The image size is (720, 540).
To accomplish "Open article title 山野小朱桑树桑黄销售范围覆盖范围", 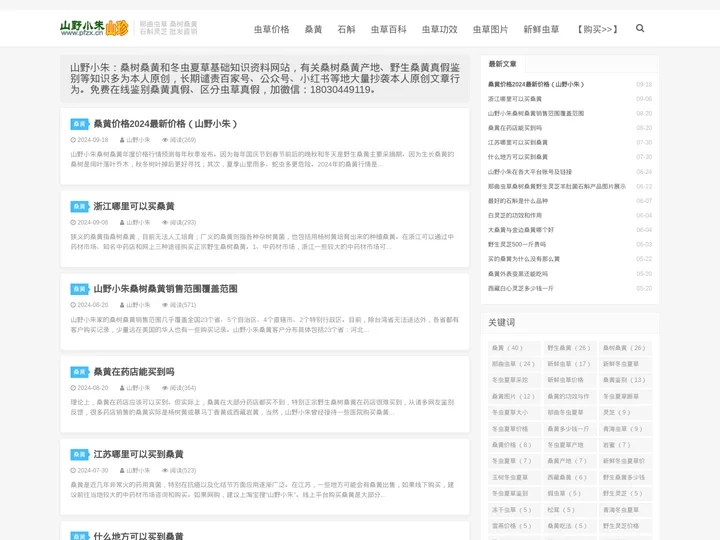I will 165,289.
